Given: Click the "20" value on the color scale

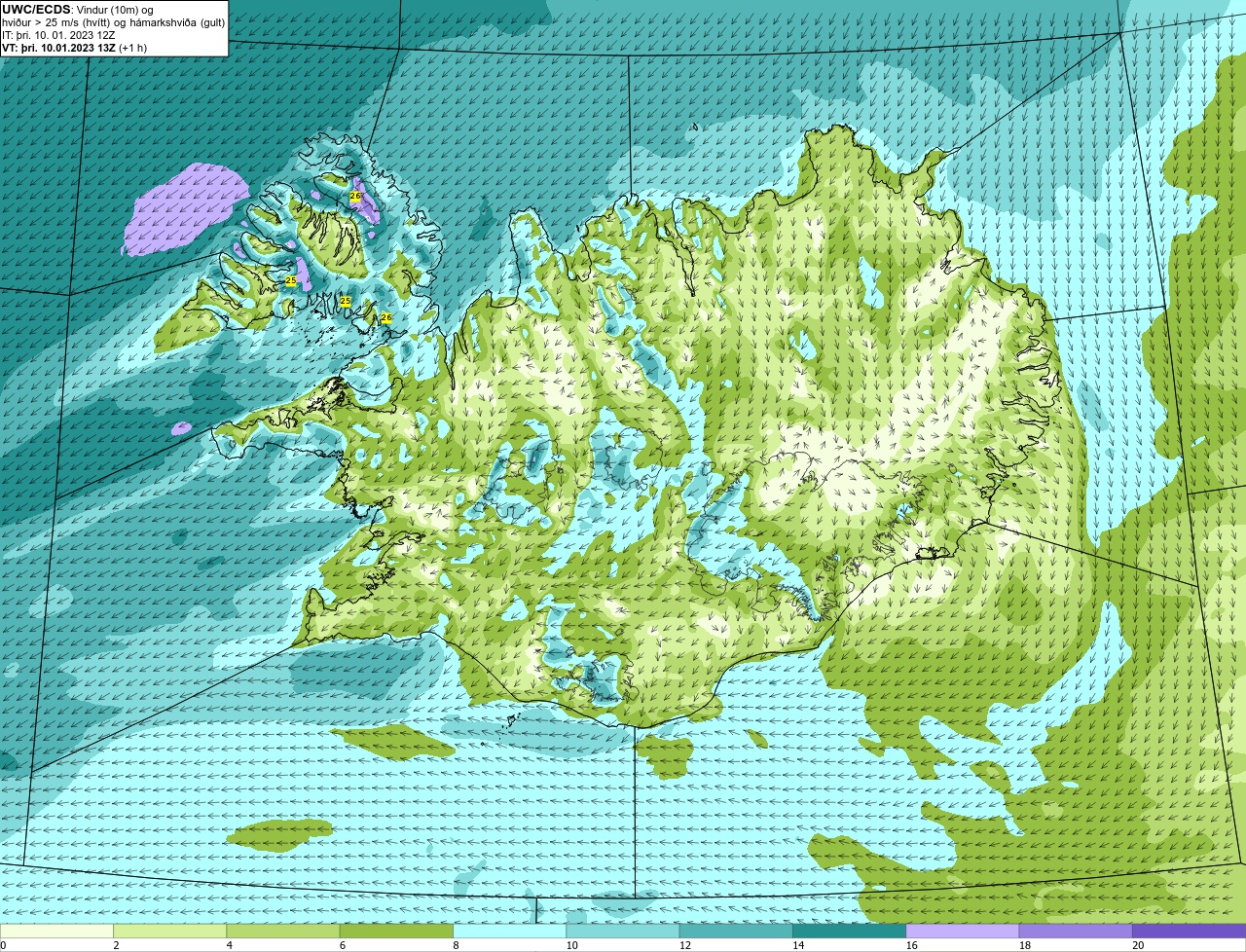Looking at the screenshot, I should point(1138,945).
